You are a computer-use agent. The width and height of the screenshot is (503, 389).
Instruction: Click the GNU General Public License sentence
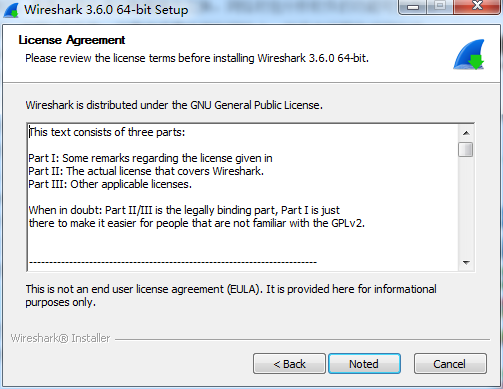tap(174, 105)
